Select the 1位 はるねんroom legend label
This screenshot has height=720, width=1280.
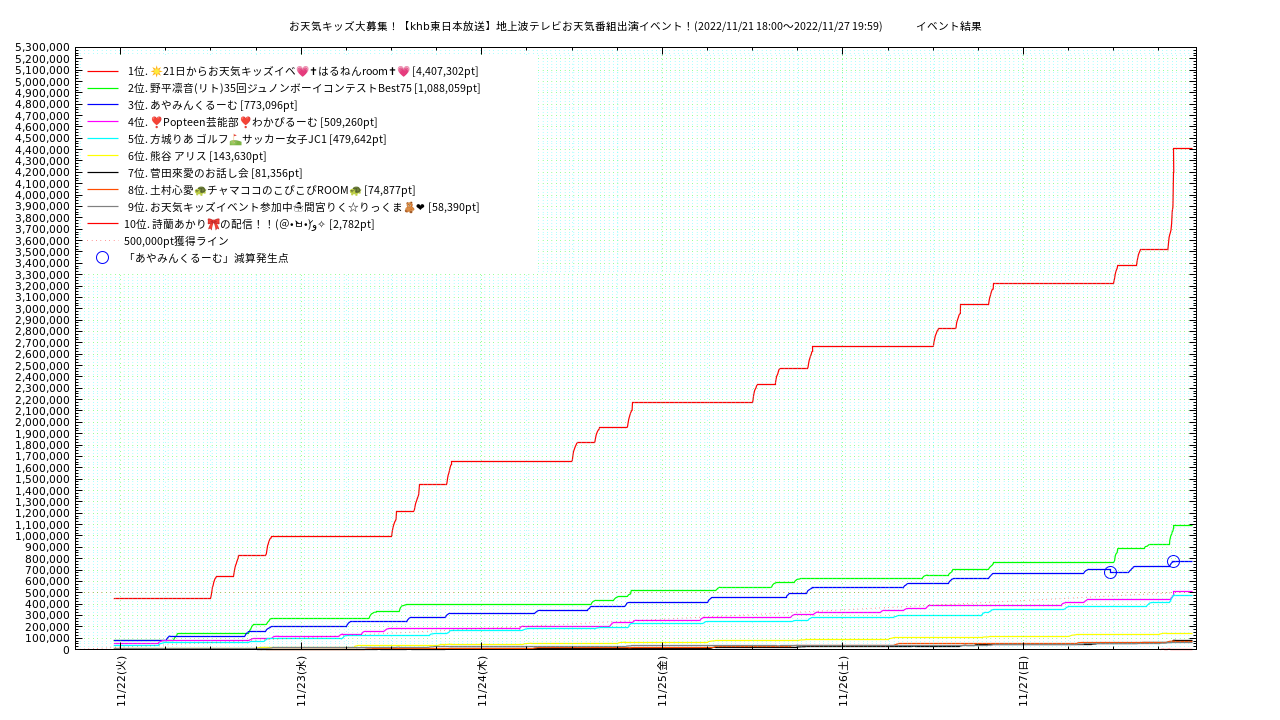[x=302, y=72]
